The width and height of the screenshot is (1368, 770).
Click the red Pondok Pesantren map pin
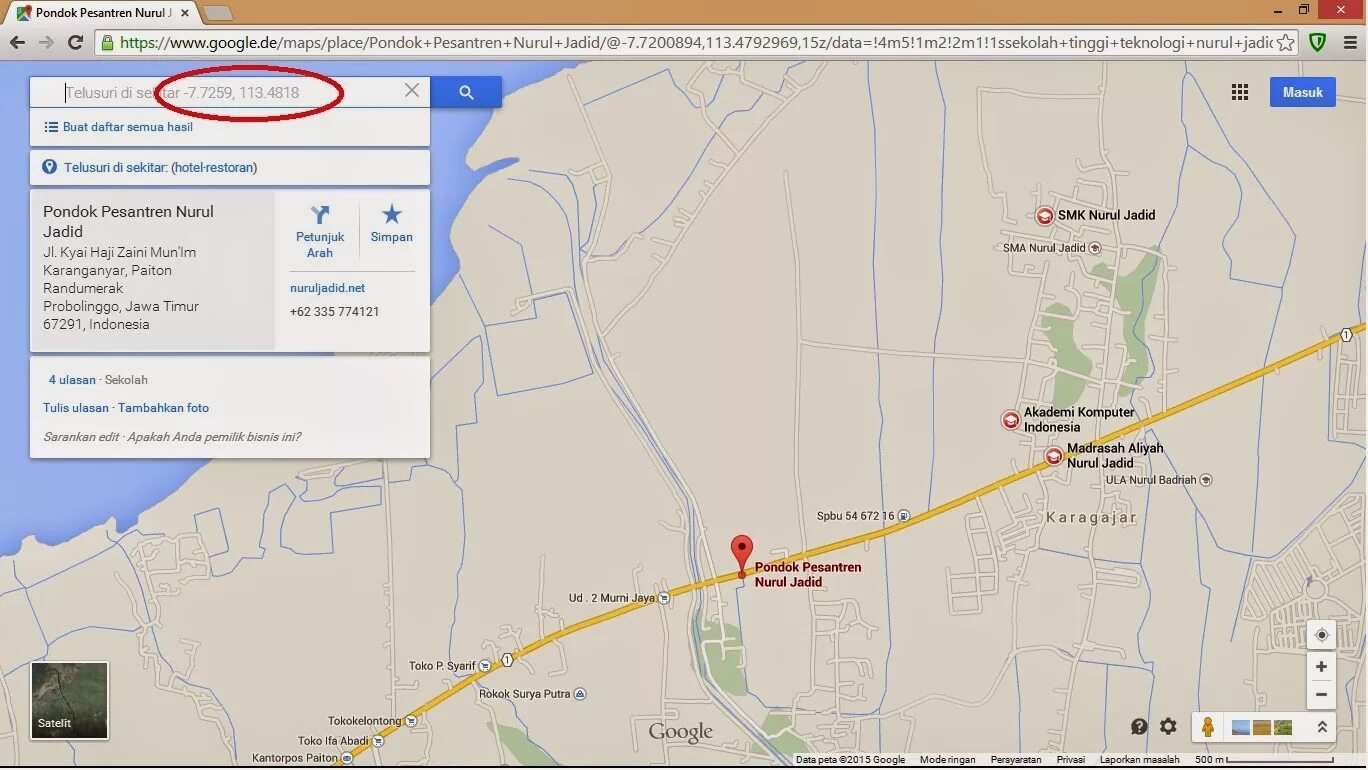741,556
